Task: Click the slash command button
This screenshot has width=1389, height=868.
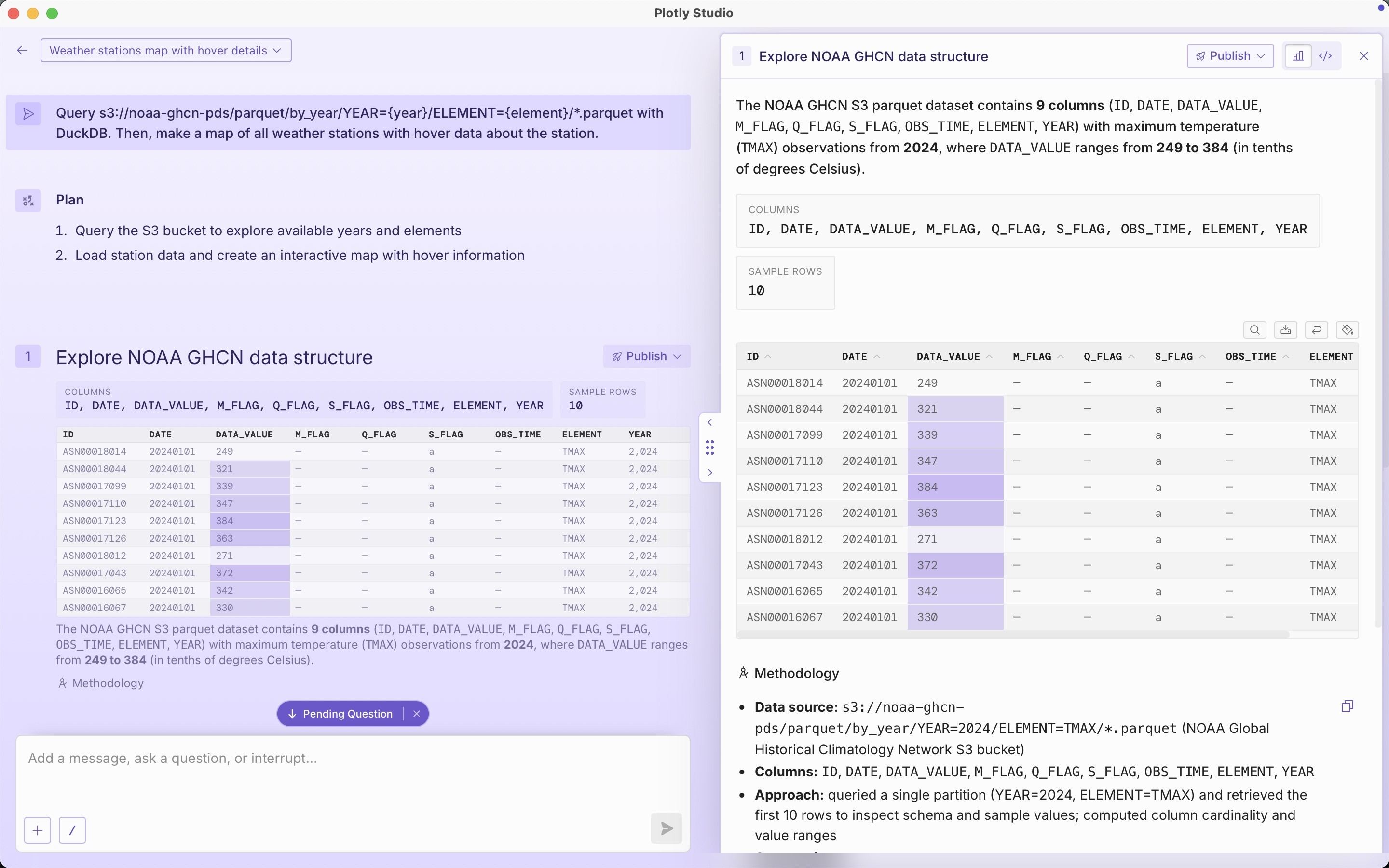Action: [72, 830]
